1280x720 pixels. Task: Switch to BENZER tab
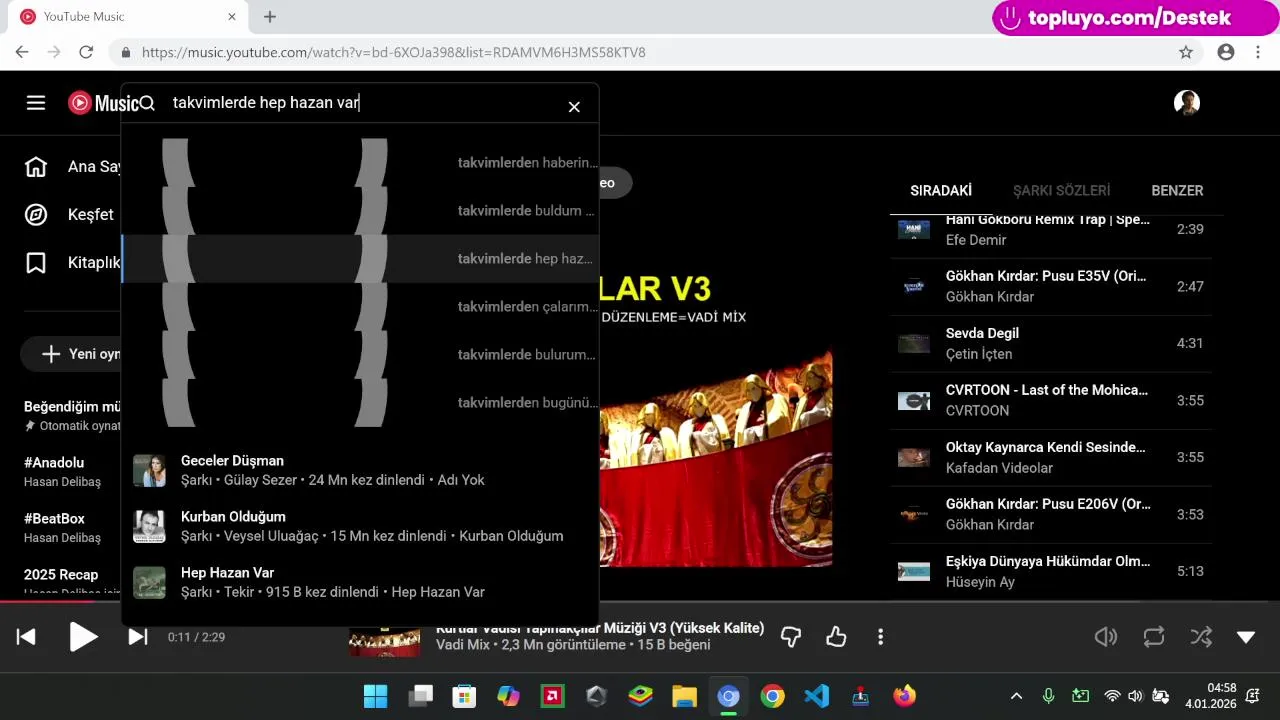click(x=1177, y=190)
